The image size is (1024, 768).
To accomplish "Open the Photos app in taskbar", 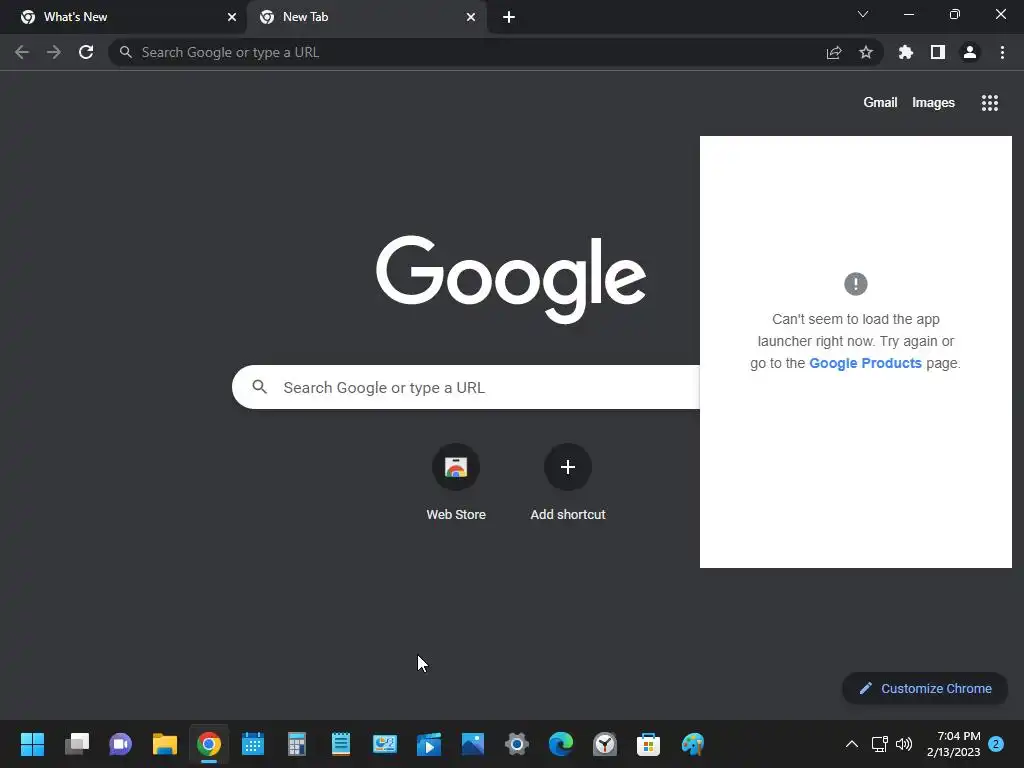I will [473, 744].
